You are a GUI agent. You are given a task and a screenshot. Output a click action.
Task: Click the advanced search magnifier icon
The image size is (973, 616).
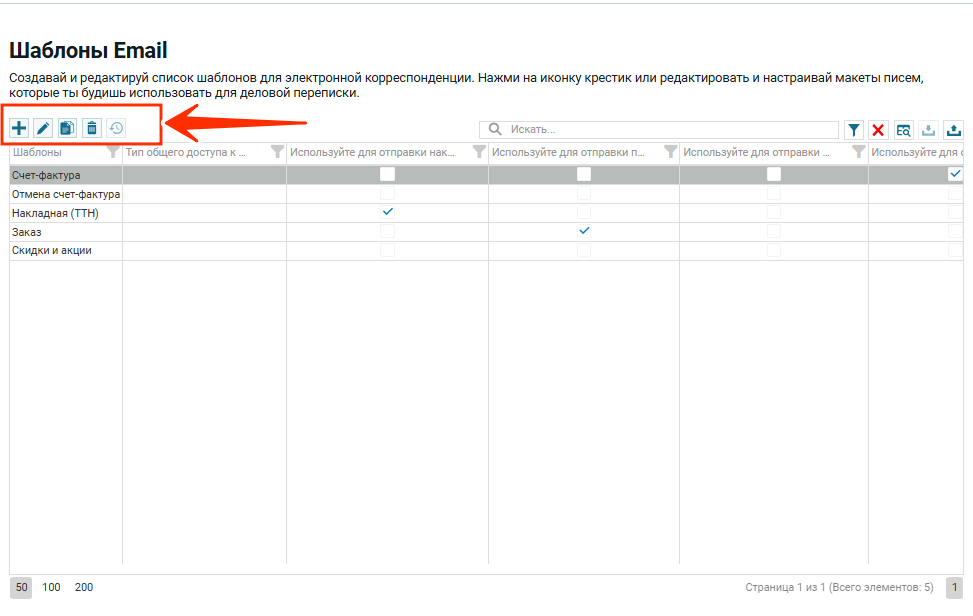click(x=903, y=130)
